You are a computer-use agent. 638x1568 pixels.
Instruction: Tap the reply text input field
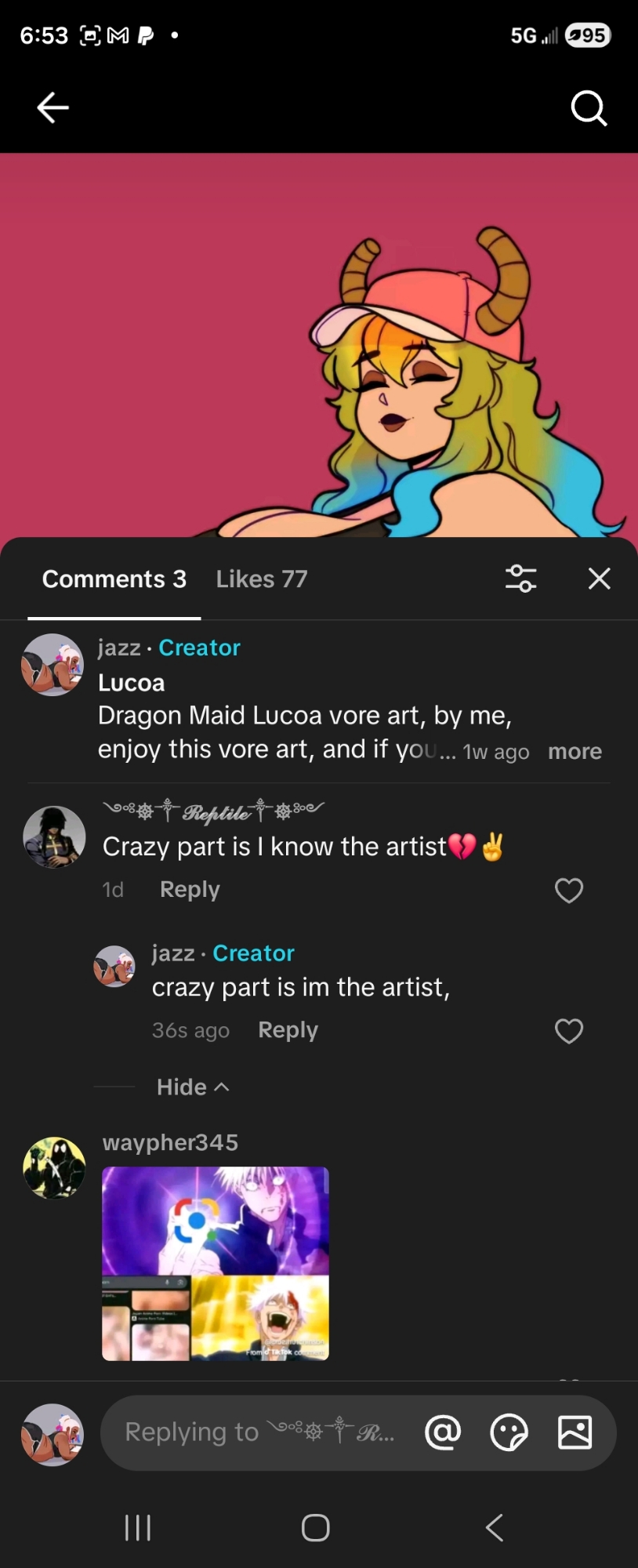point(259,1433)
